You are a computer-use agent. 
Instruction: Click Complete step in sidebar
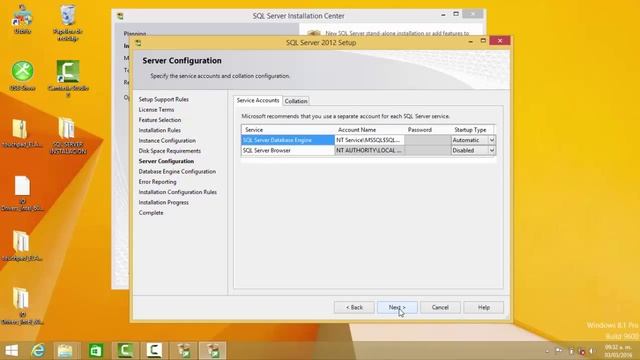tap(151, 213)
